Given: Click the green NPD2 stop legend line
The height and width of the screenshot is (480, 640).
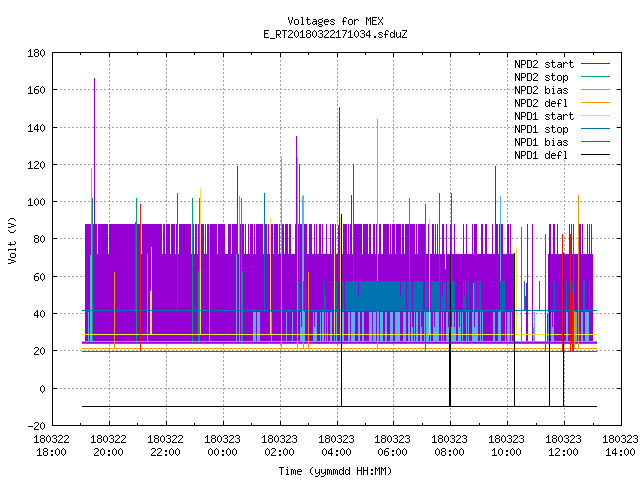Looking at the screenshot, I should (x=595, y=76).
